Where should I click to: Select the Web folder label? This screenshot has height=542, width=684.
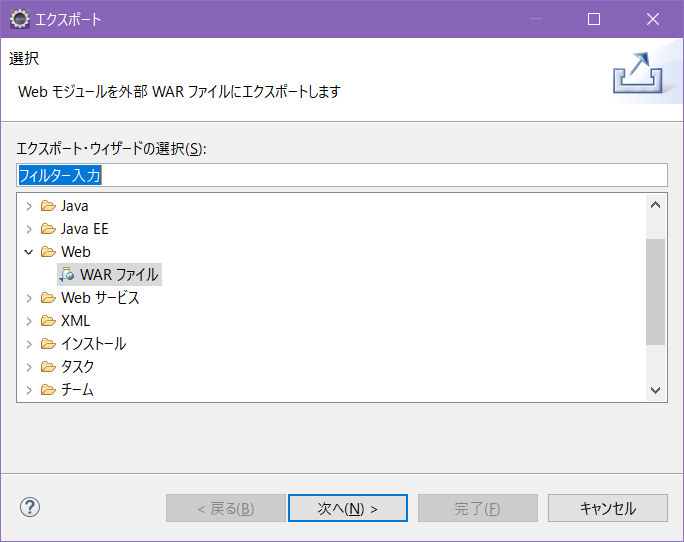click(x=76, y=252)
